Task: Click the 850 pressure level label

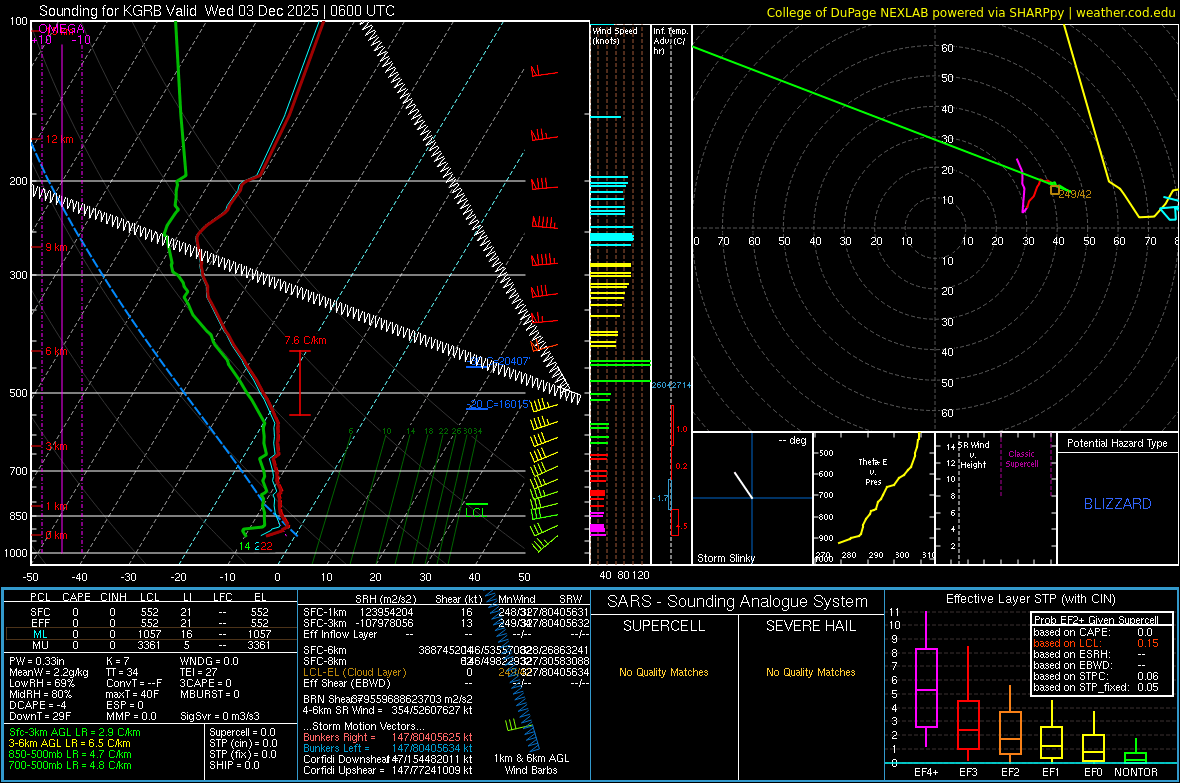Action: pos(18,516)
